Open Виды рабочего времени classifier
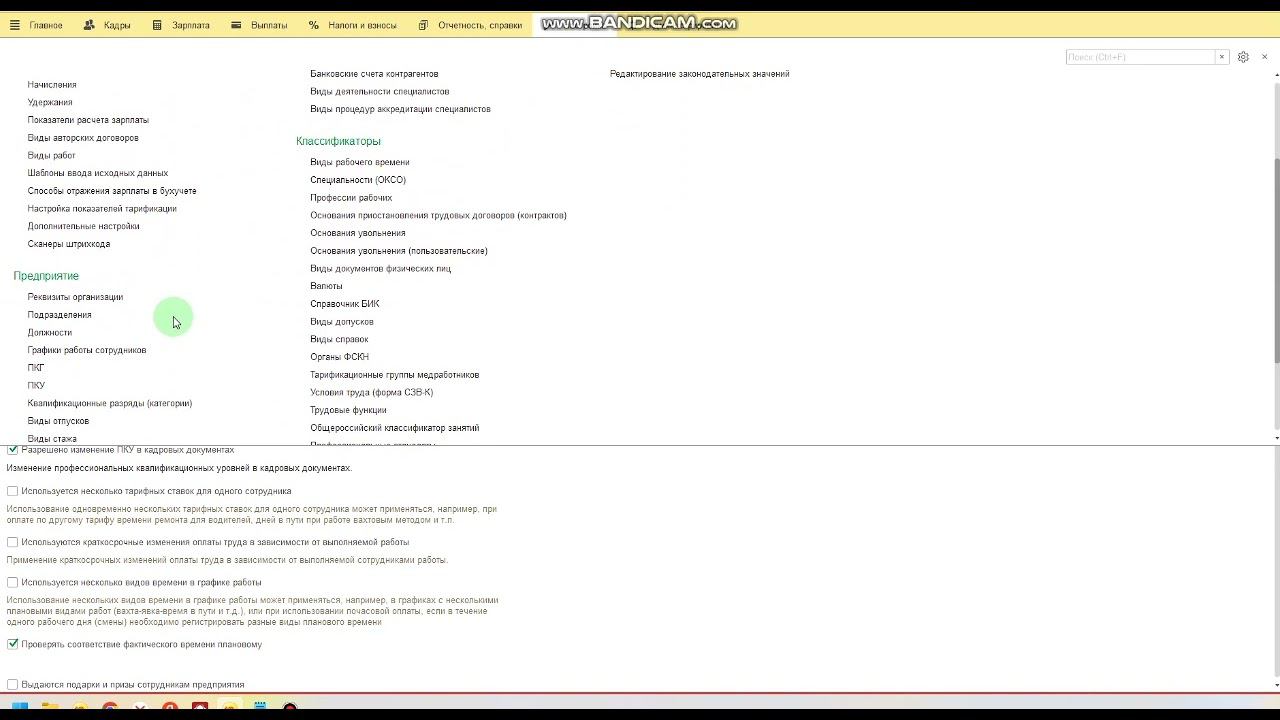The width and height of the screenshot is (1280, 720). (360, 162)
